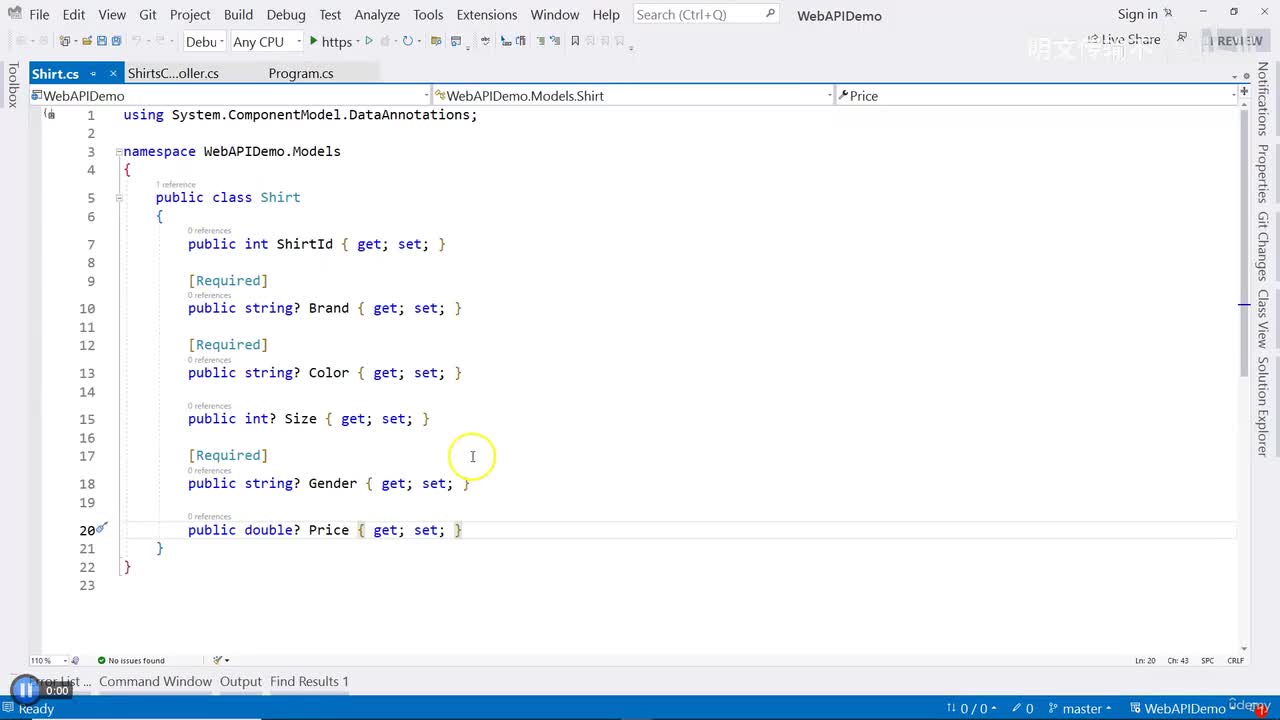Click the Ch: 43 column indicator
Viewport: 1280px width, 720px height.
[1178, 661]
